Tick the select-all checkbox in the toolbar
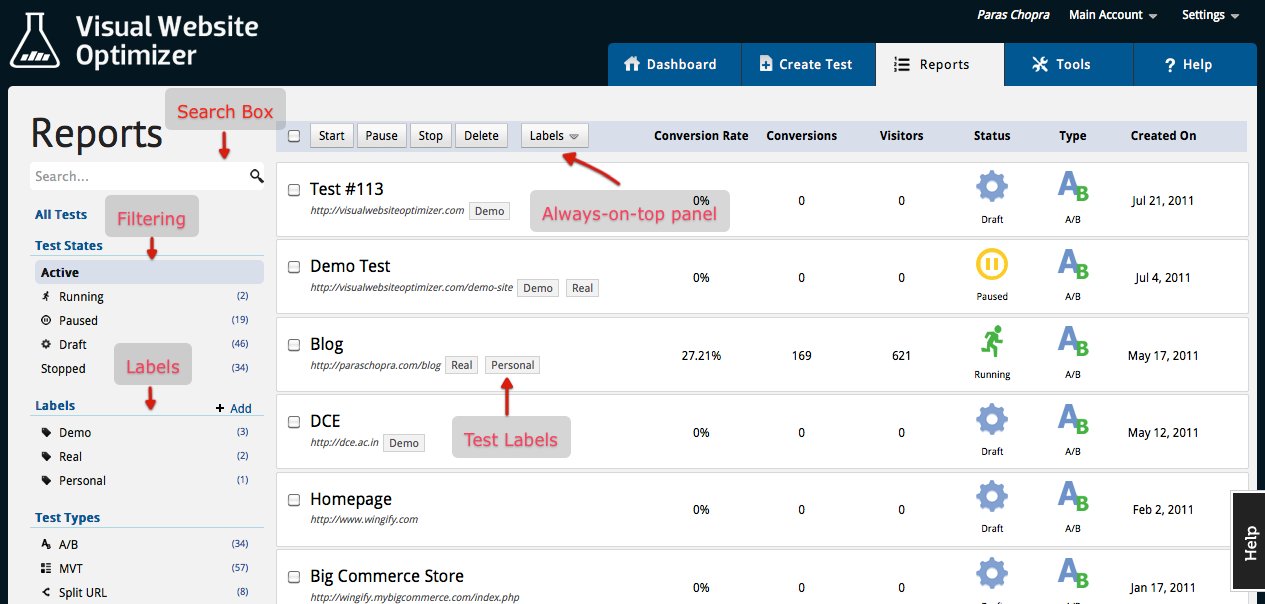This screenshot has width=1265, height=604. tap(294, 136)
